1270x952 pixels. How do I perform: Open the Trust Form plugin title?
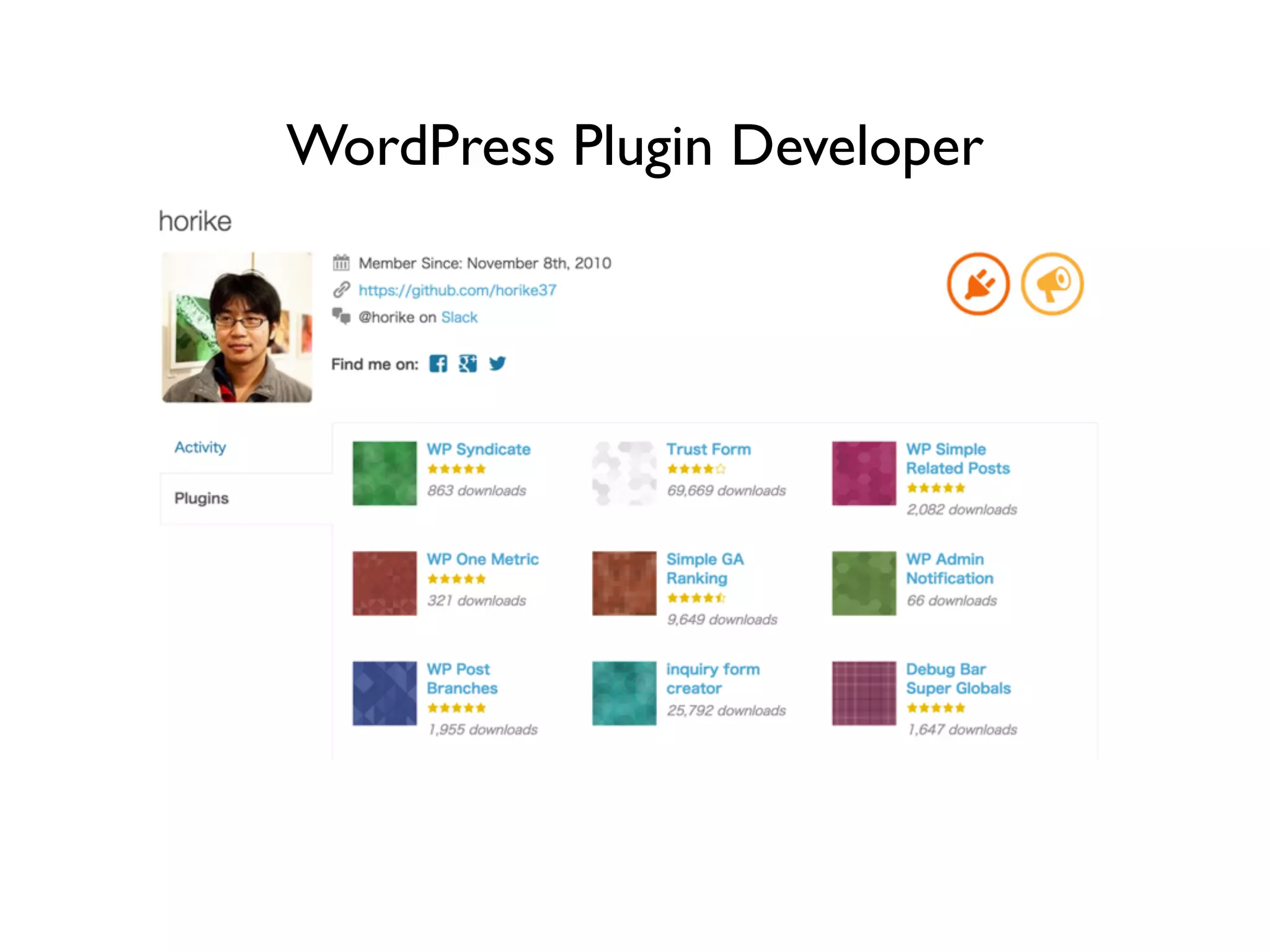(709, 449)
